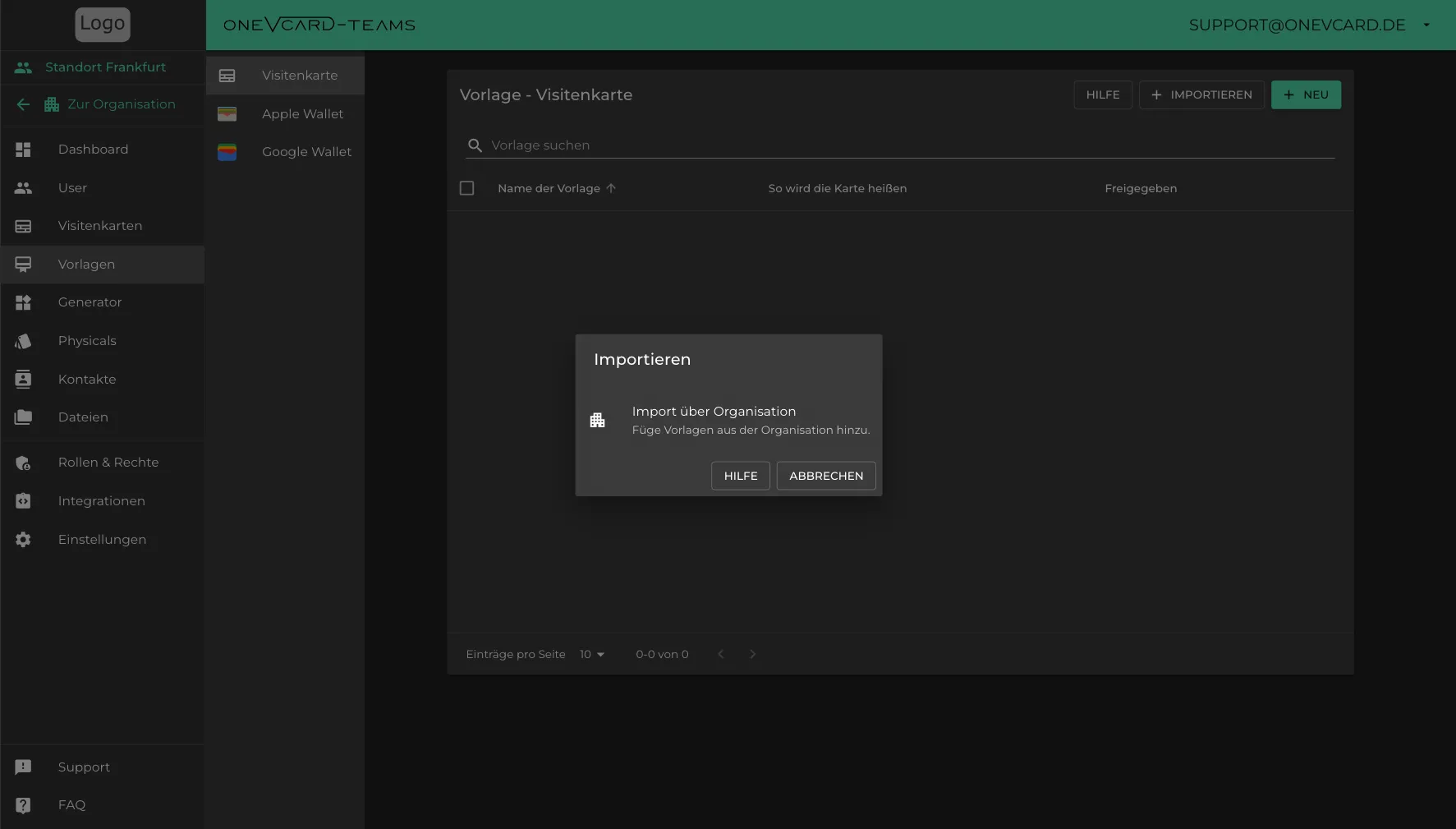1456x829 pixels.
Task: Click the Physicals cards icon
Action: pyautogui.click(x=23, y=341)
